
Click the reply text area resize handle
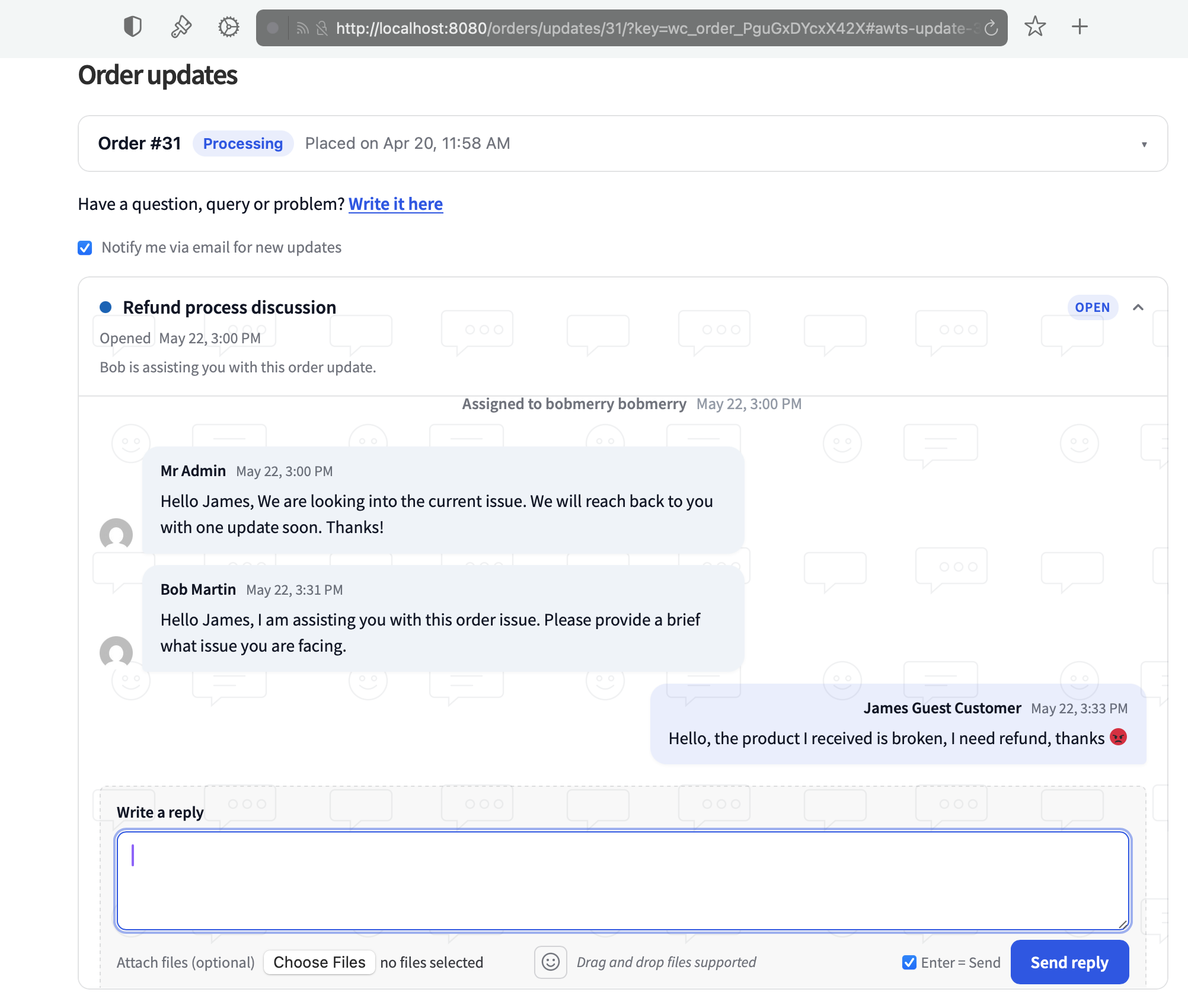1123,924
